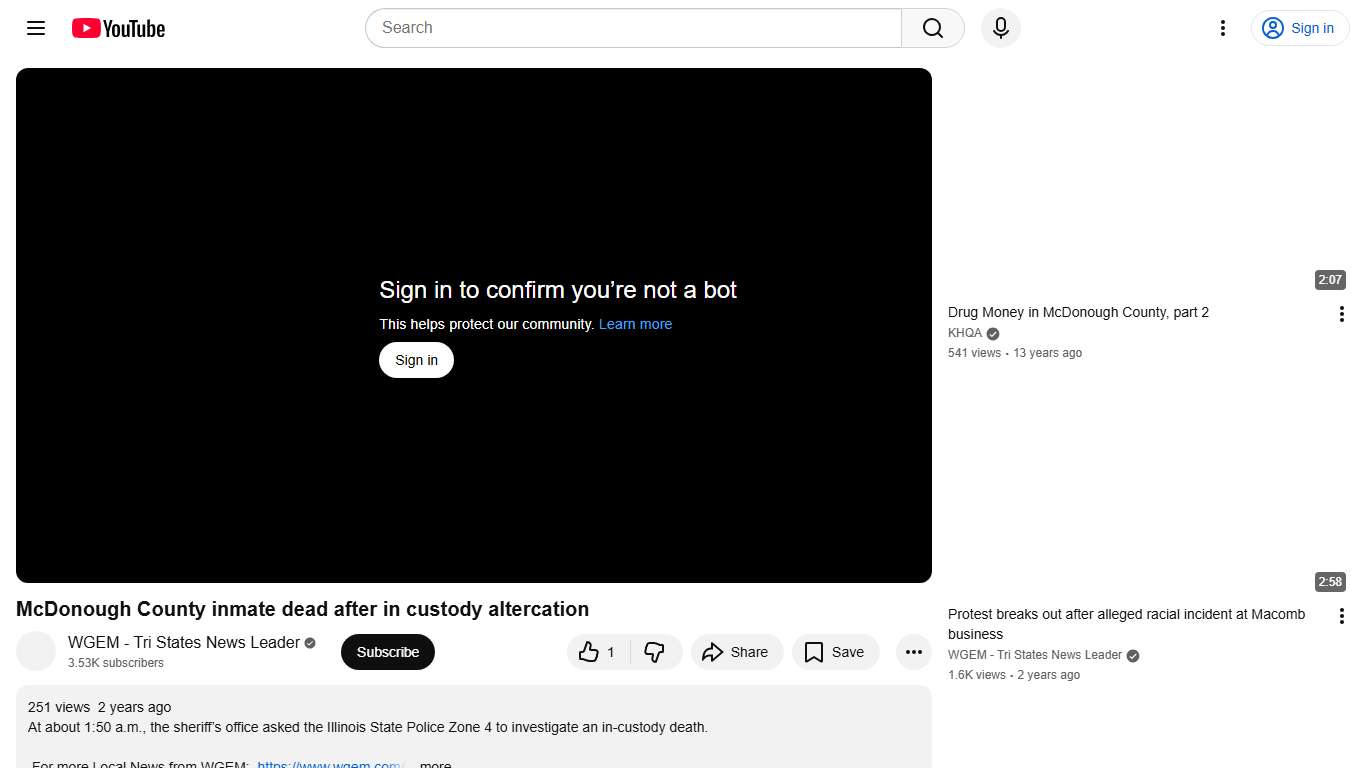Open options for Drug Money video
This screenshot has height=768, width=1366.
pyautogui.click(x=1341, y=314)
